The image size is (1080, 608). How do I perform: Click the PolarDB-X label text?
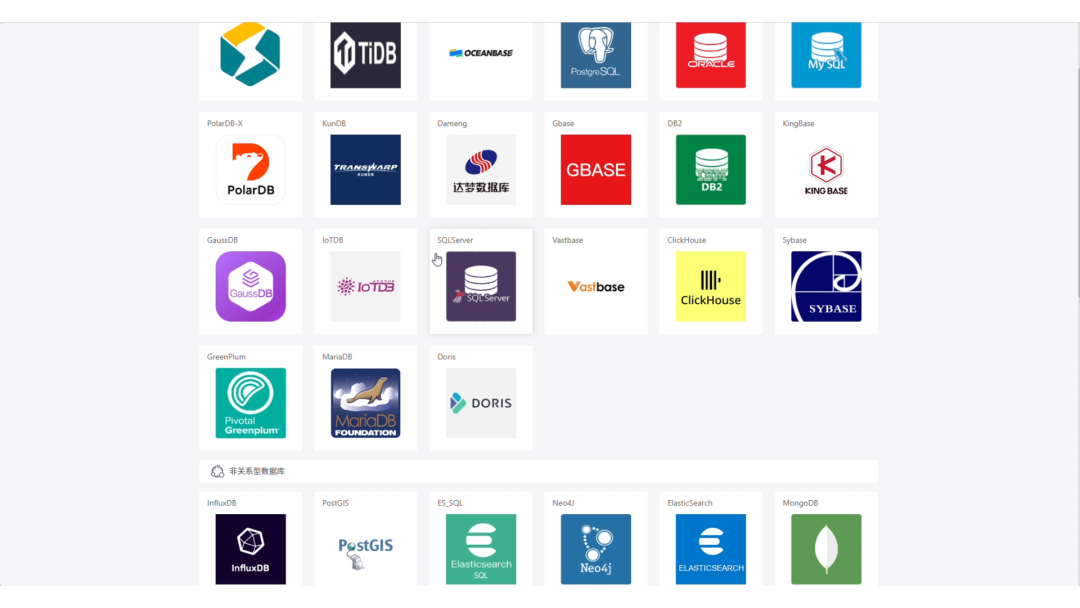[x=225, y=123]
